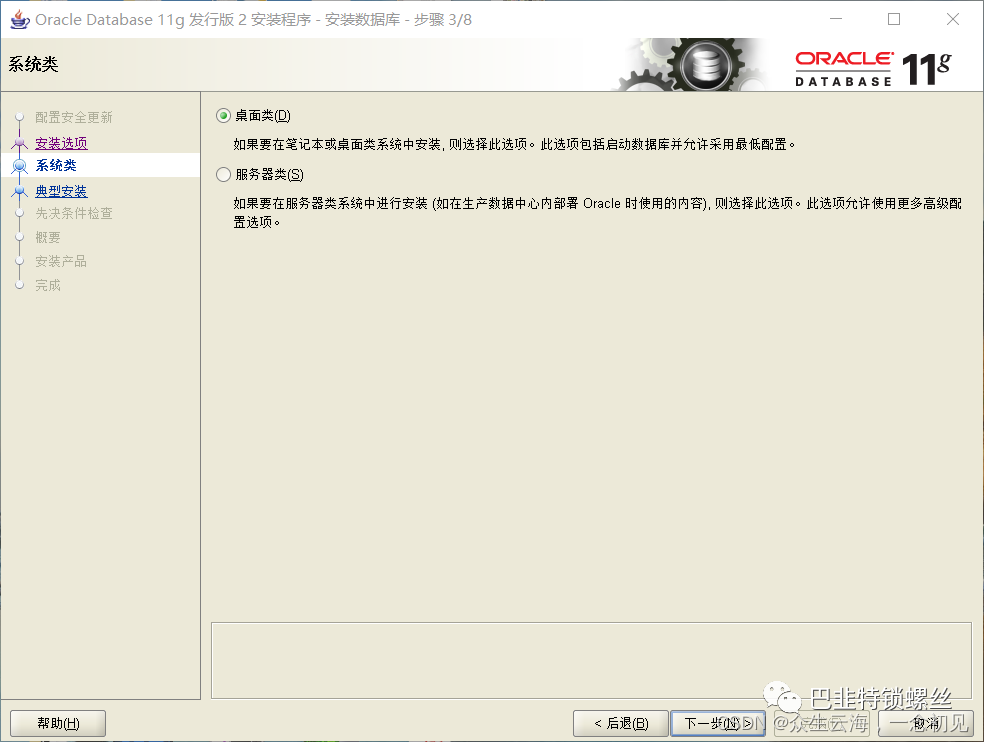Click the 概要 step text
Screen dimensions: 984x742
[x=48, y=237]
